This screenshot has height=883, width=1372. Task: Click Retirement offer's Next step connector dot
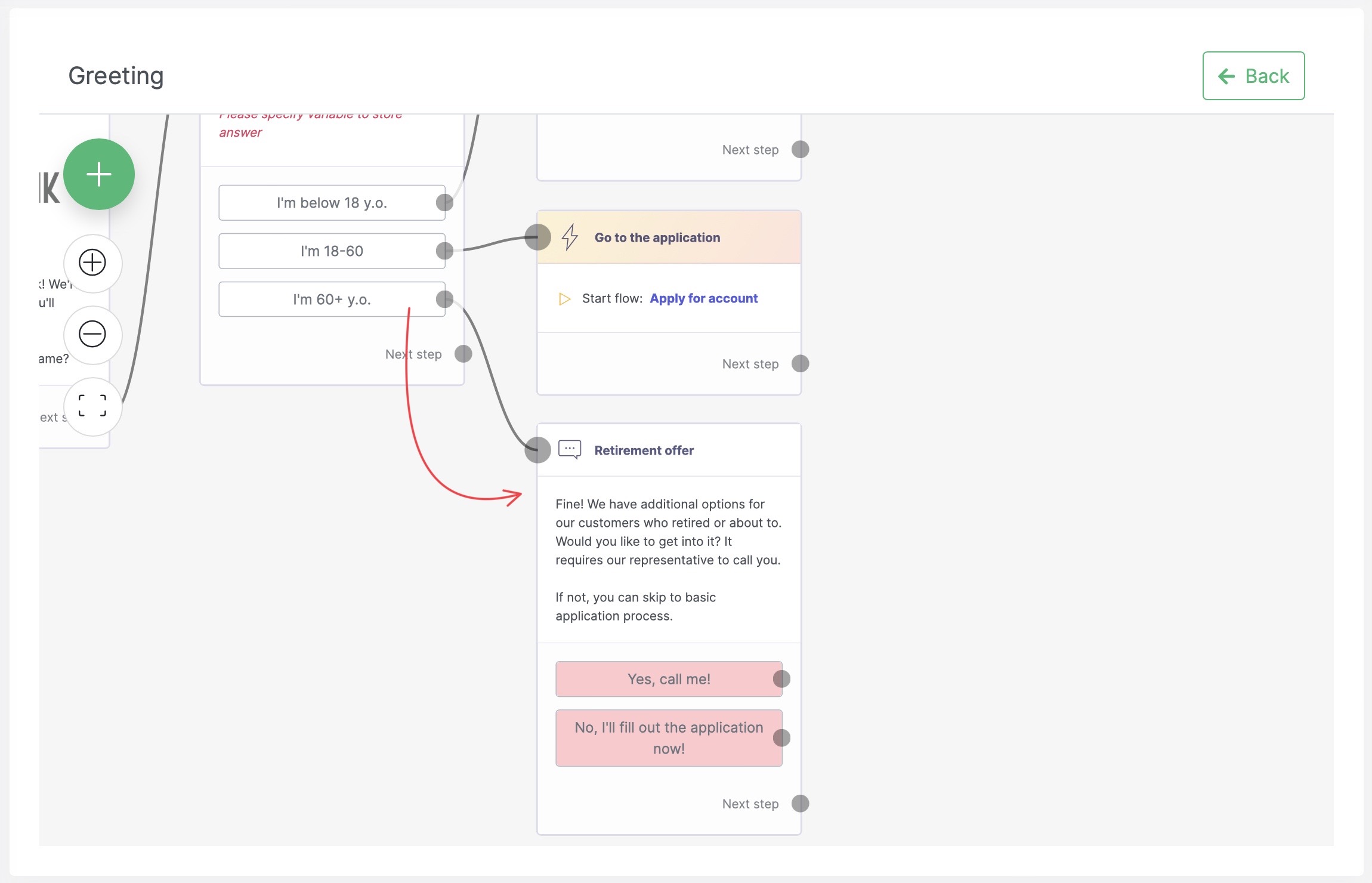click(800, 804)
